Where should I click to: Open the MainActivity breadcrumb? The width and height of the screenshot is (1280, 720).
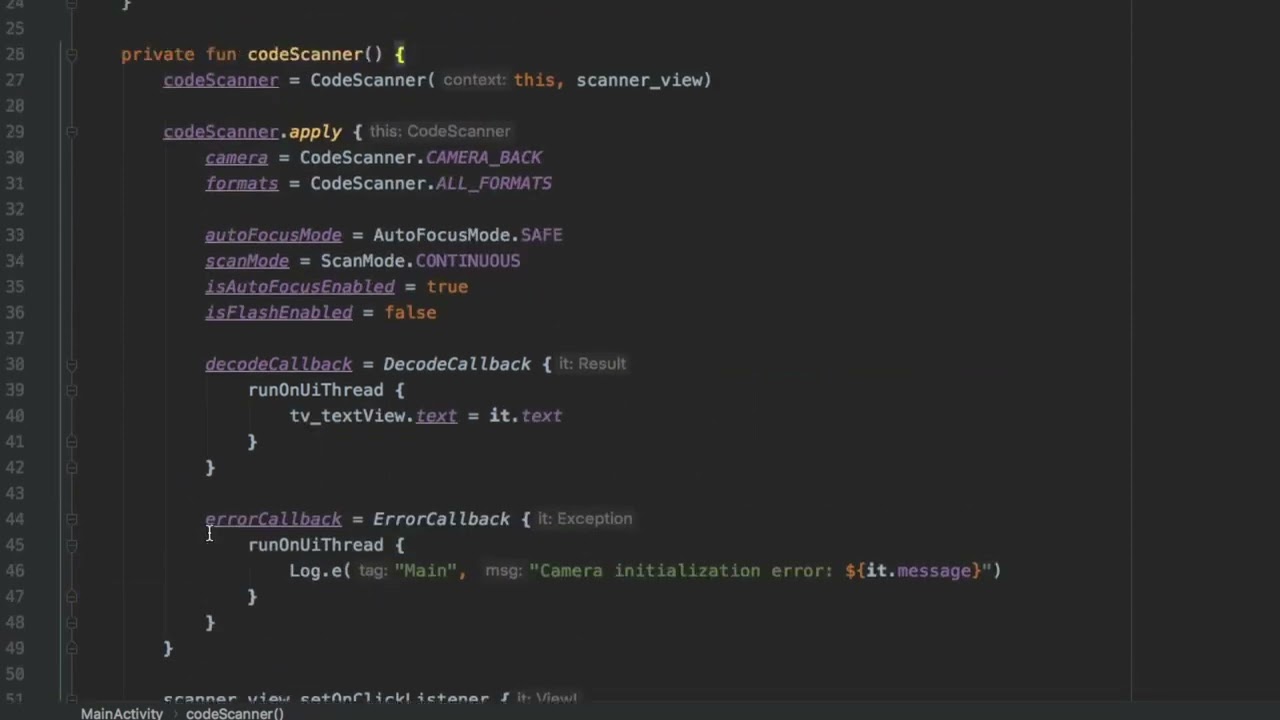(x=121, y=713)
